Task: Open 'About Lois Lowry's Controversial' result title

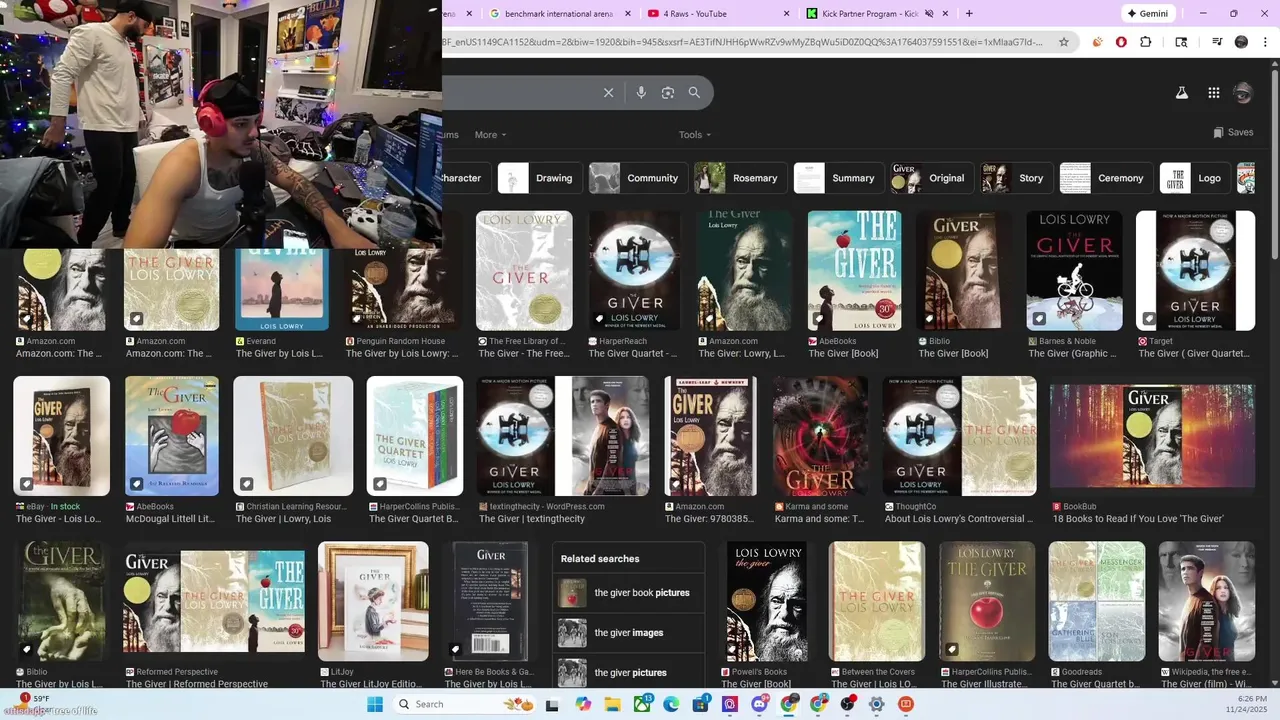Action: 959,519
